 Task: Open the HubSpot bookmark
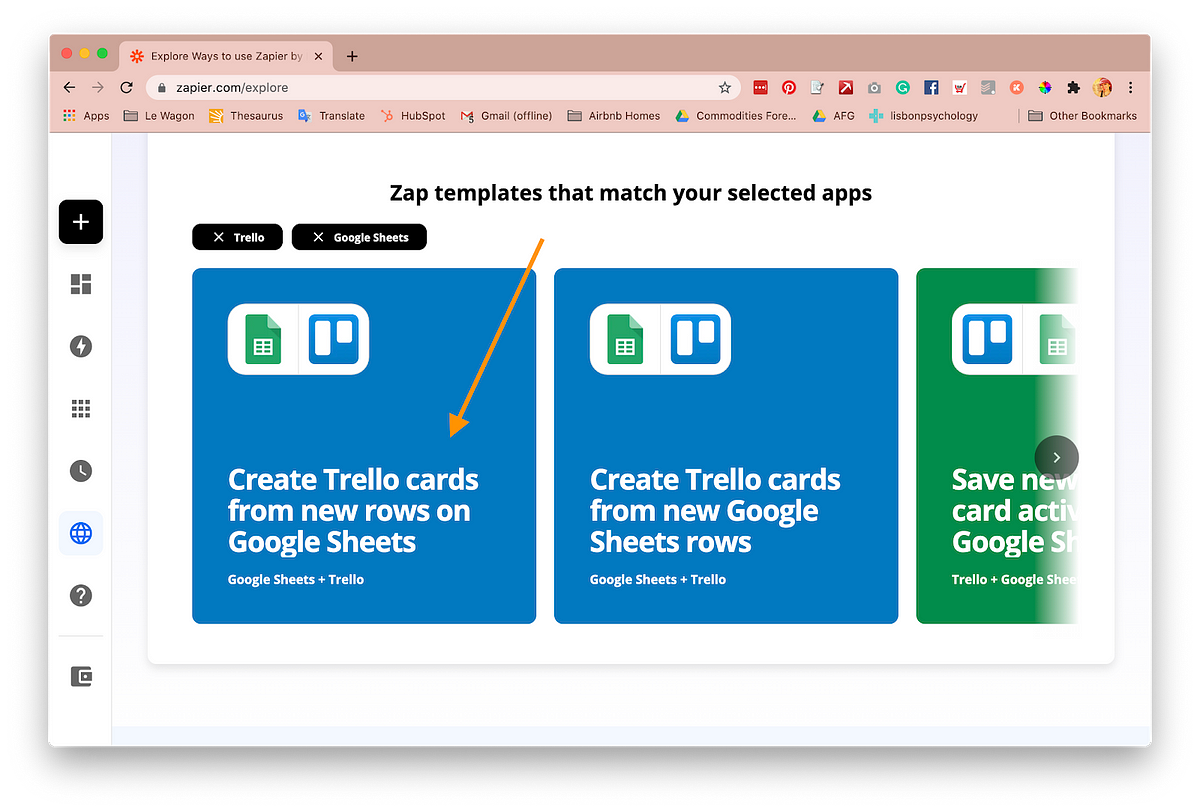click(413, 116)
